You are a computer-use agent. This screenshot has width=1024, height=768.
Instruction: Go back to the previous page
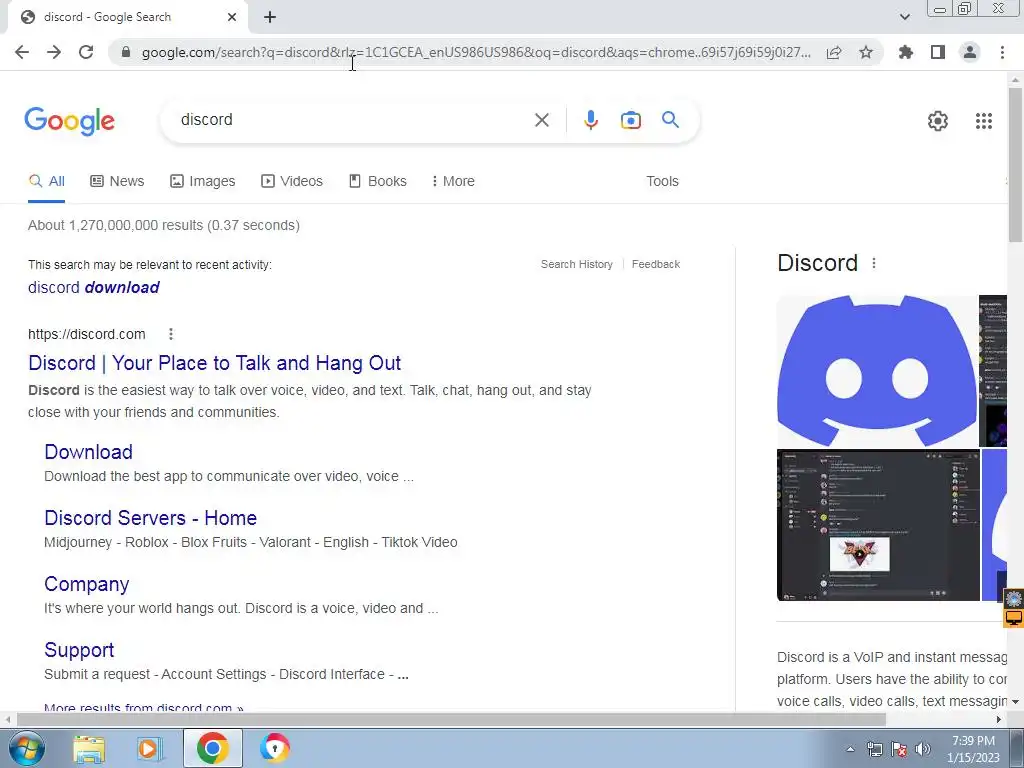(x=22, y=52)
